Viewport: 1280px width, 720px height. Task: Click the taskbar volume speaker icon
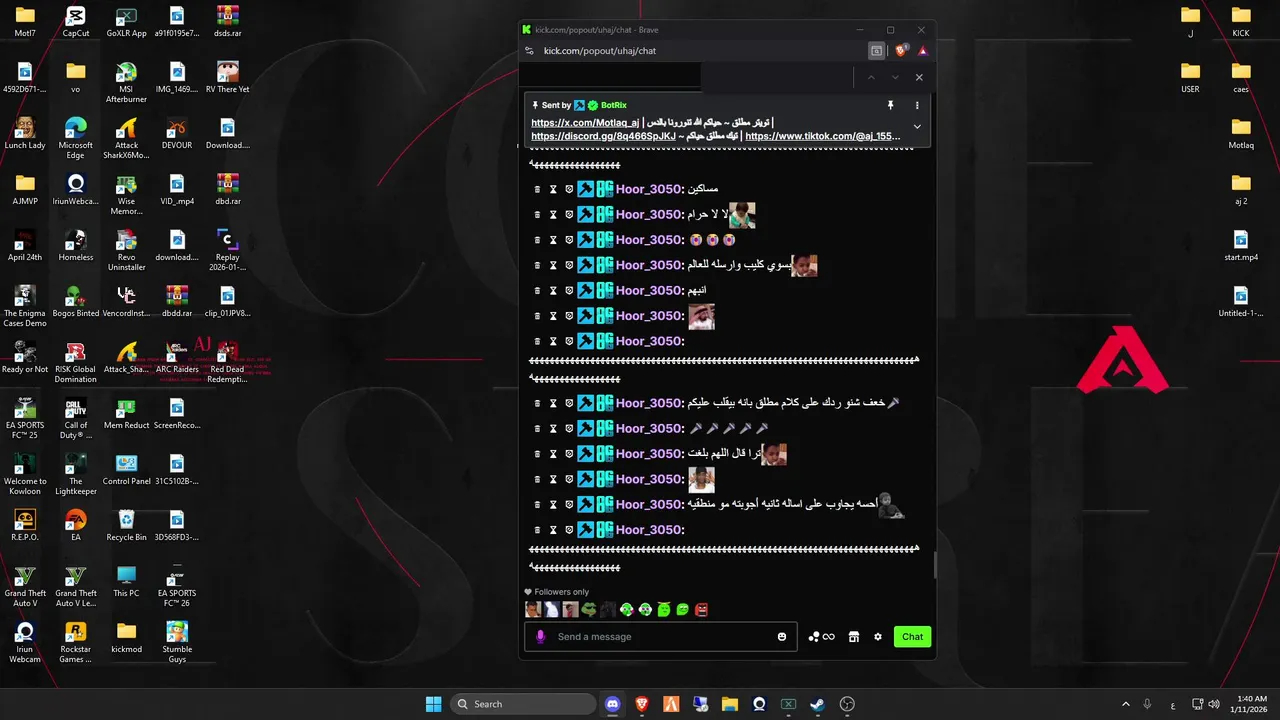pyautogui.click(x=1213, y=704)
